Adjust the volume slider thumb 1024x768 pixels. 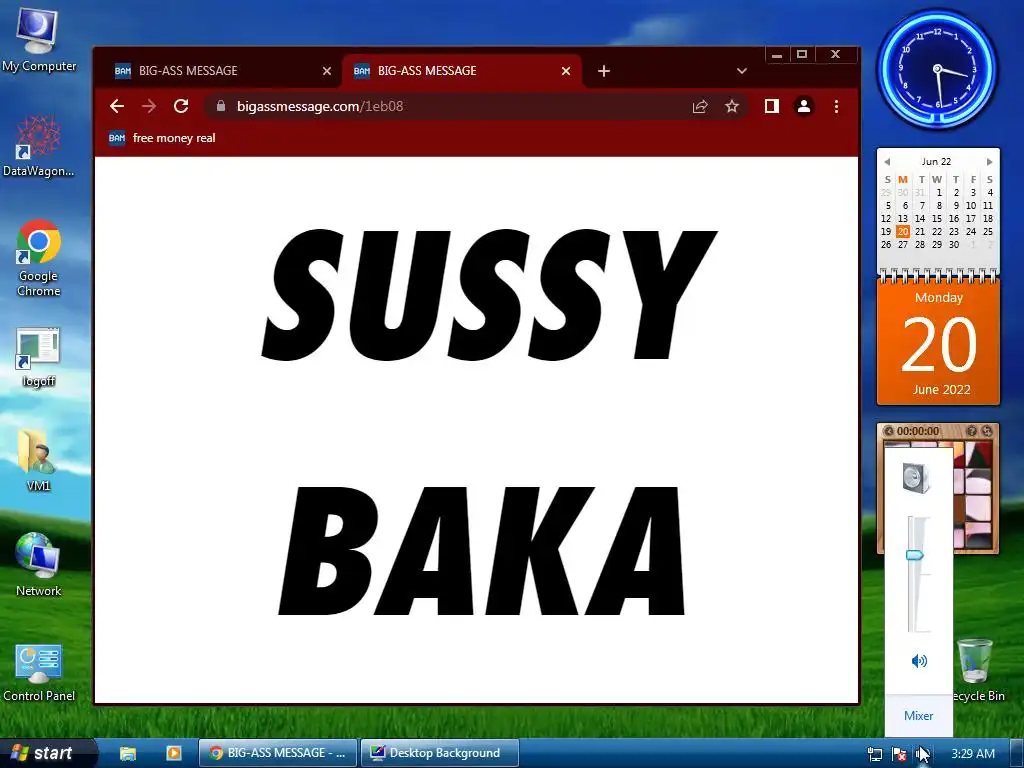(914, 555)
